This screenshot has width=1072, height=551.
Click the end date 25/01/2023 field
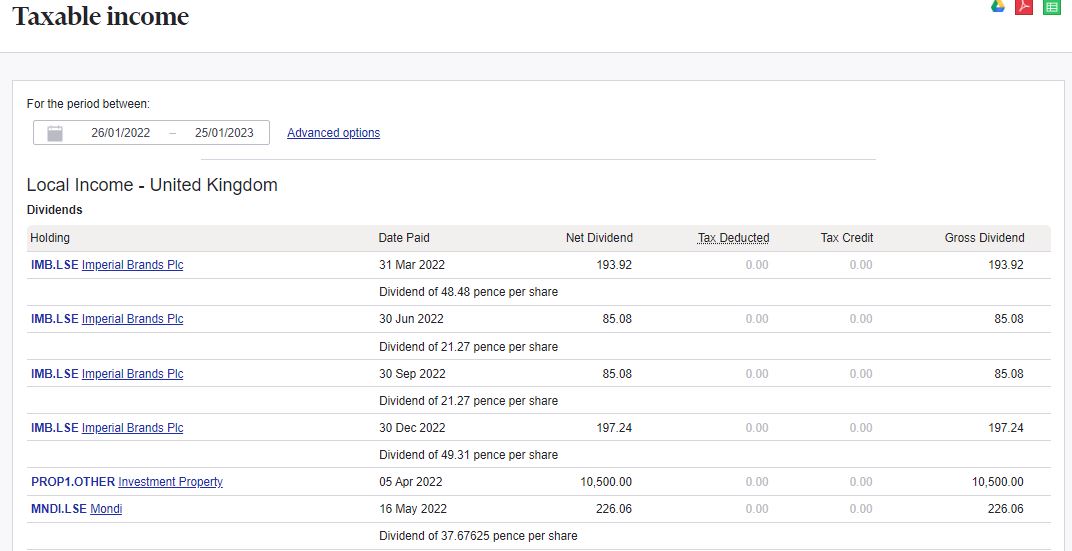(224, 133)
